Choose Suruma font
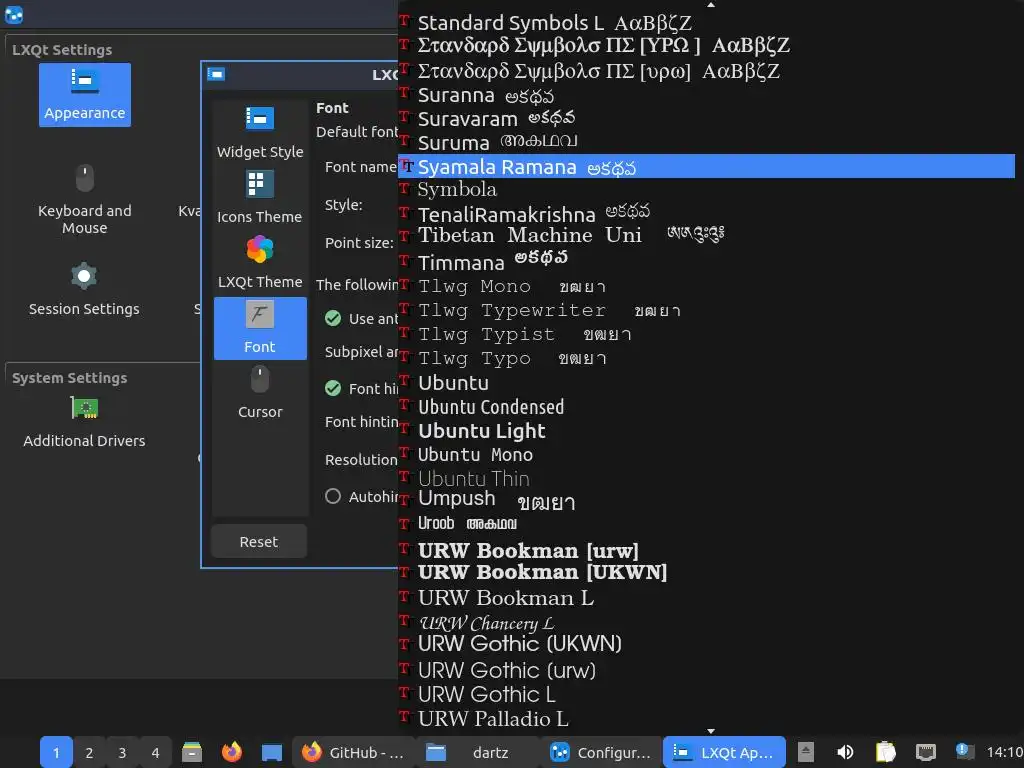The image size is (1024, 768). coord(706,142)
